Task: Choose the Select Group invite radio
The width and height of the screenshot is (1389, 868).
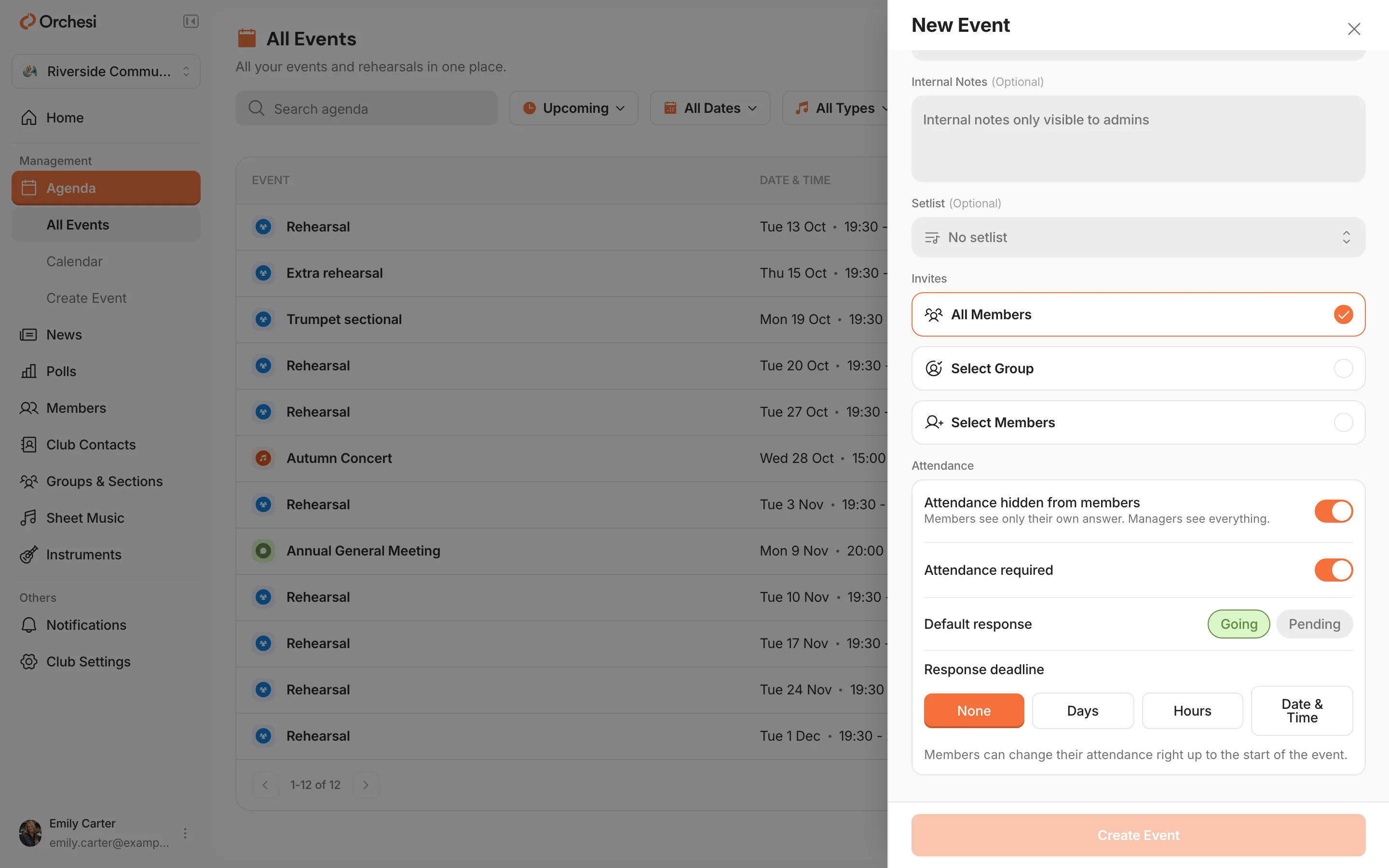Action: [x=1343, y=368]
